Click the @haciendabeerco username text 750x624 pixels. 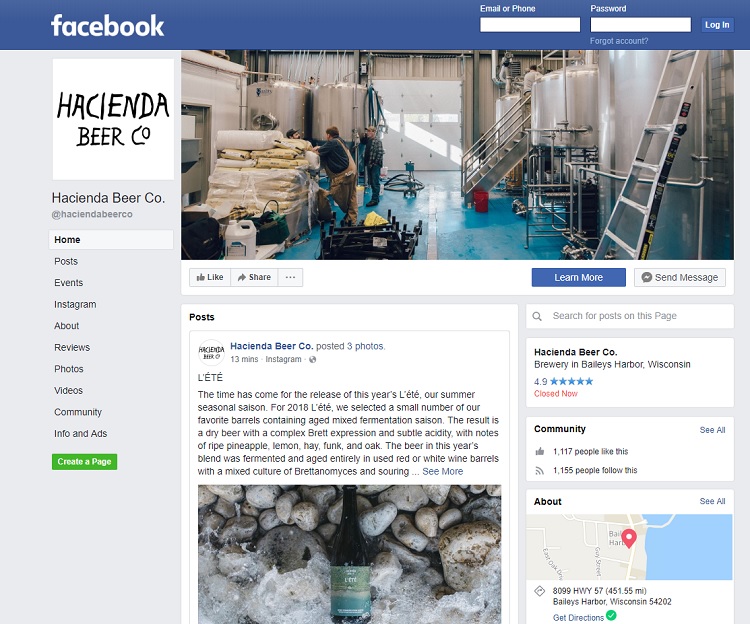[x=92, y=214]
